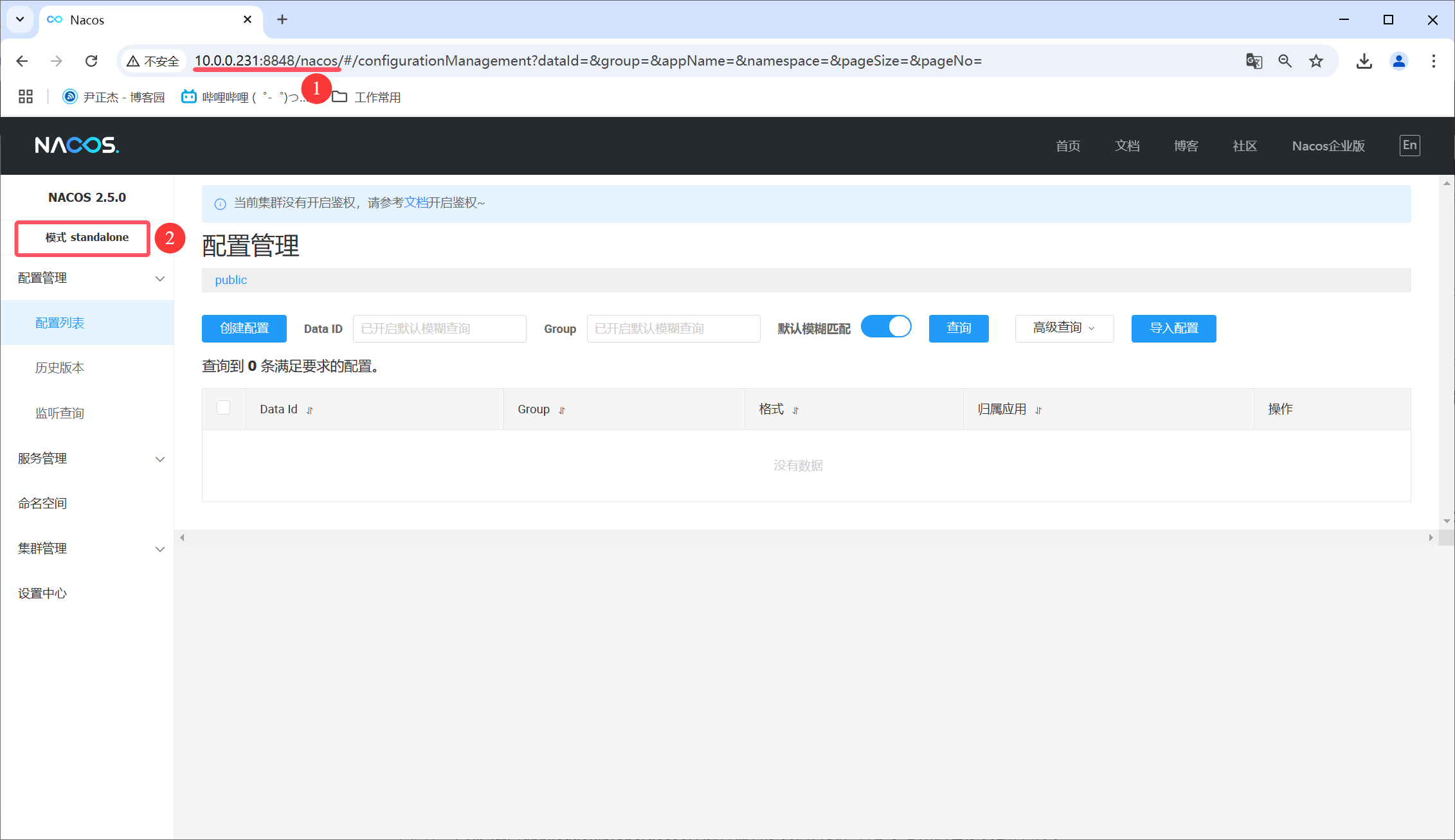Viewport: 1455px width, 840px height.
Task: Click the NACOS logo
Action: [77, 145]
